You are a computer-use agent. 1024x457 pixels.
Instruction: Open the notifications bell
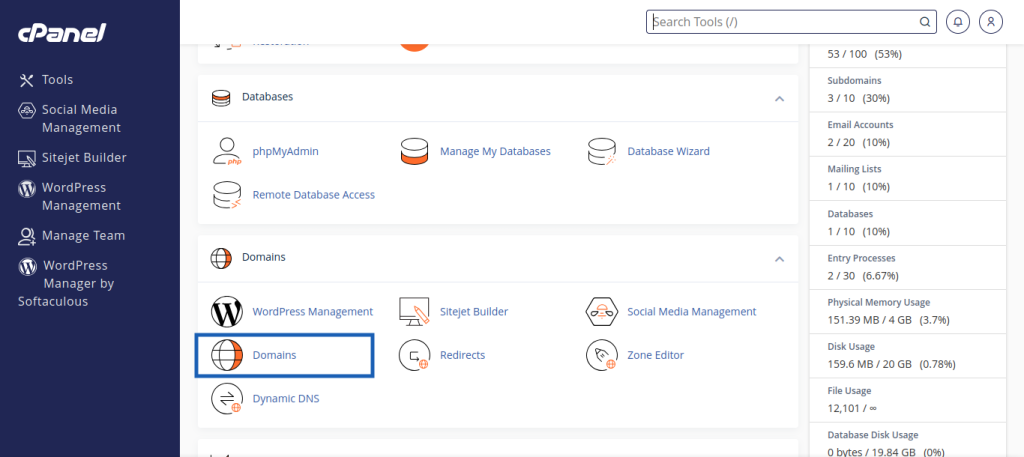(x=958, y=22)
